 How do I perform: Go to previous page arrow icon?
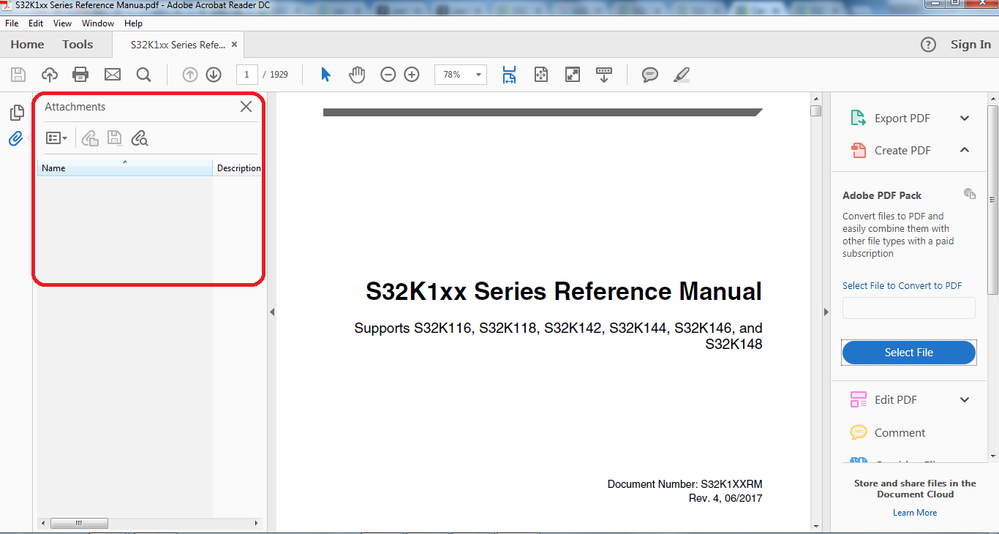click(x=190, y=75)
